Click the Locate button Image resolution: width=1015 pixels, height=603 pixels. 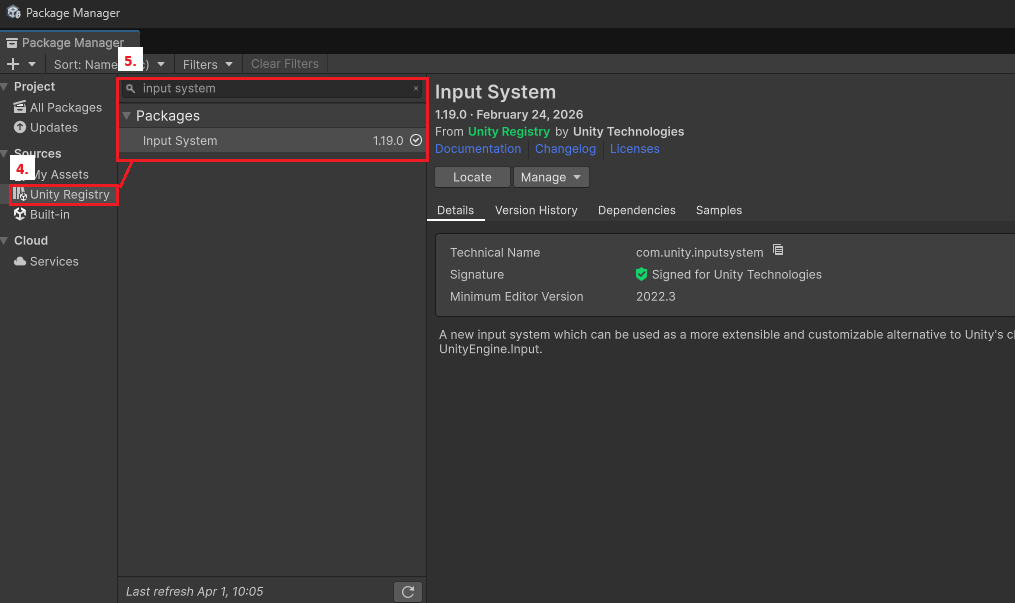(472, 177)
